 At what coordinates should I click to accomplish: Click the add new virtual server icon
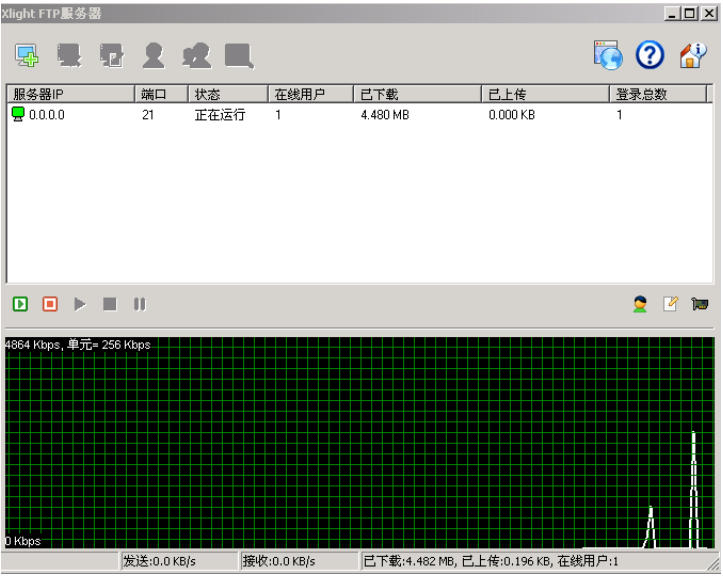pyautogui.click(x=27, y=56)
